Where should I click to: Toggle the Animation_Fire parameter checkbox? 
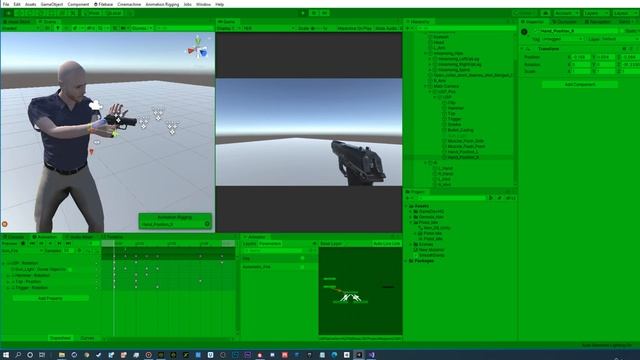point(302,267)
